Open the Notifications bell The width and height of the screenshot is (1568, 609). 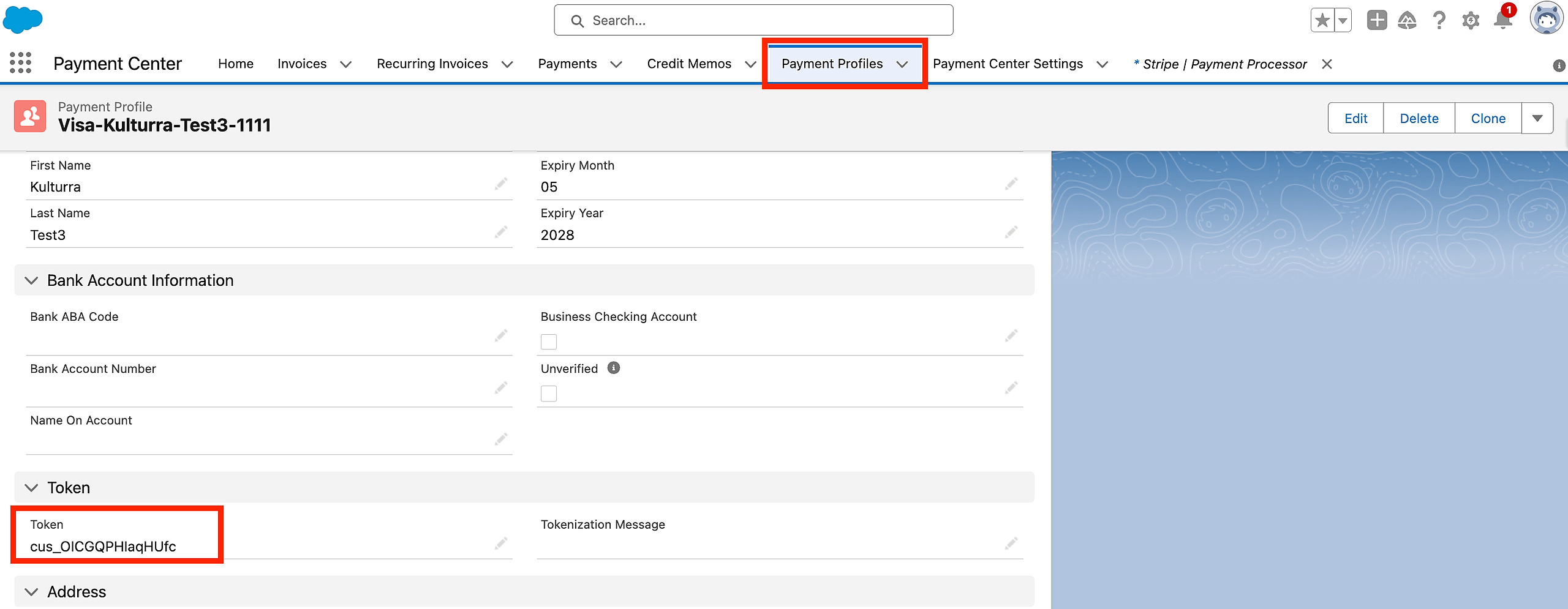pyautogui.click(x=1502, y=21)
